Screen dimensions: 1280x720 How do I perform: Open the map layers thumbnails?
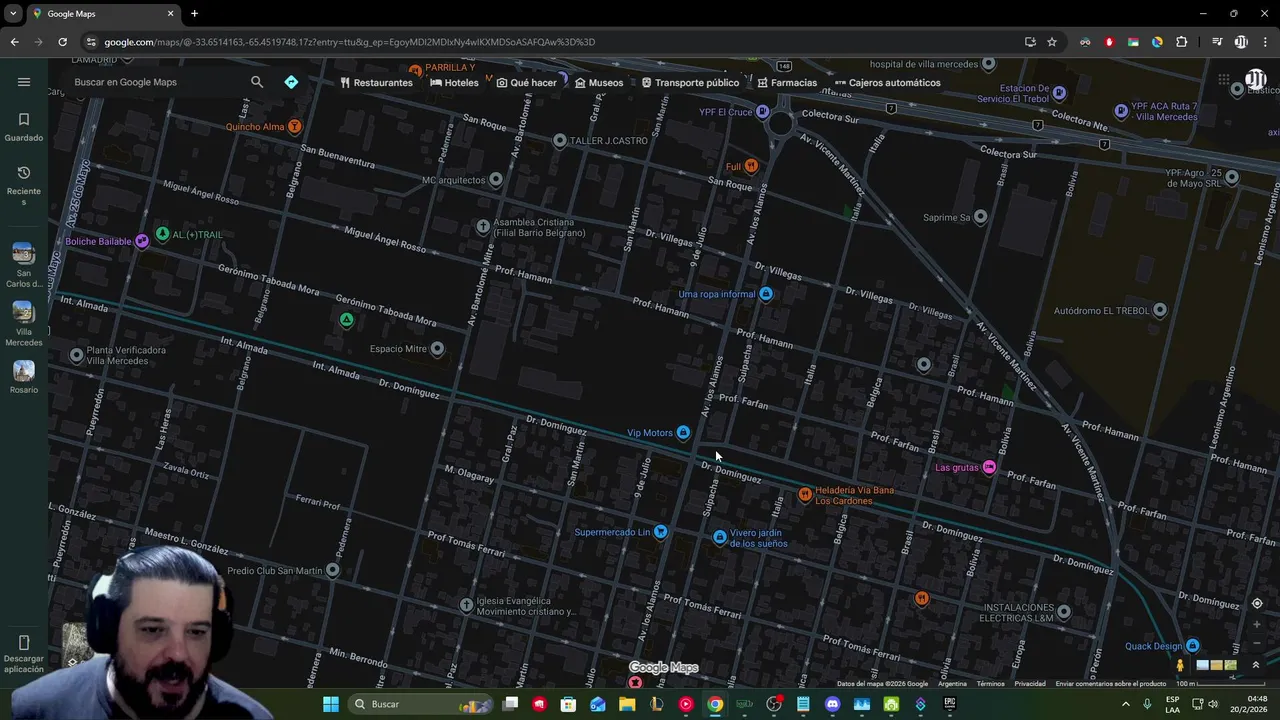(1216, 665)
